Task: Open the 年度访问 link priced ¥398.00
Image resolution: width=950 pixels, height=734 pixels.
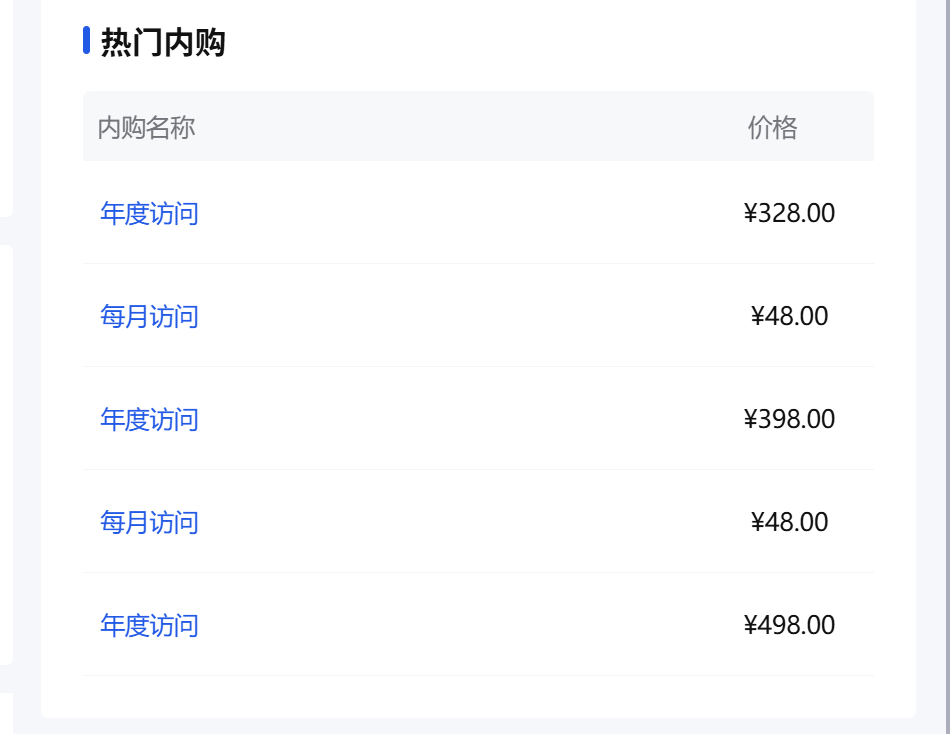Action: point(149,419)
